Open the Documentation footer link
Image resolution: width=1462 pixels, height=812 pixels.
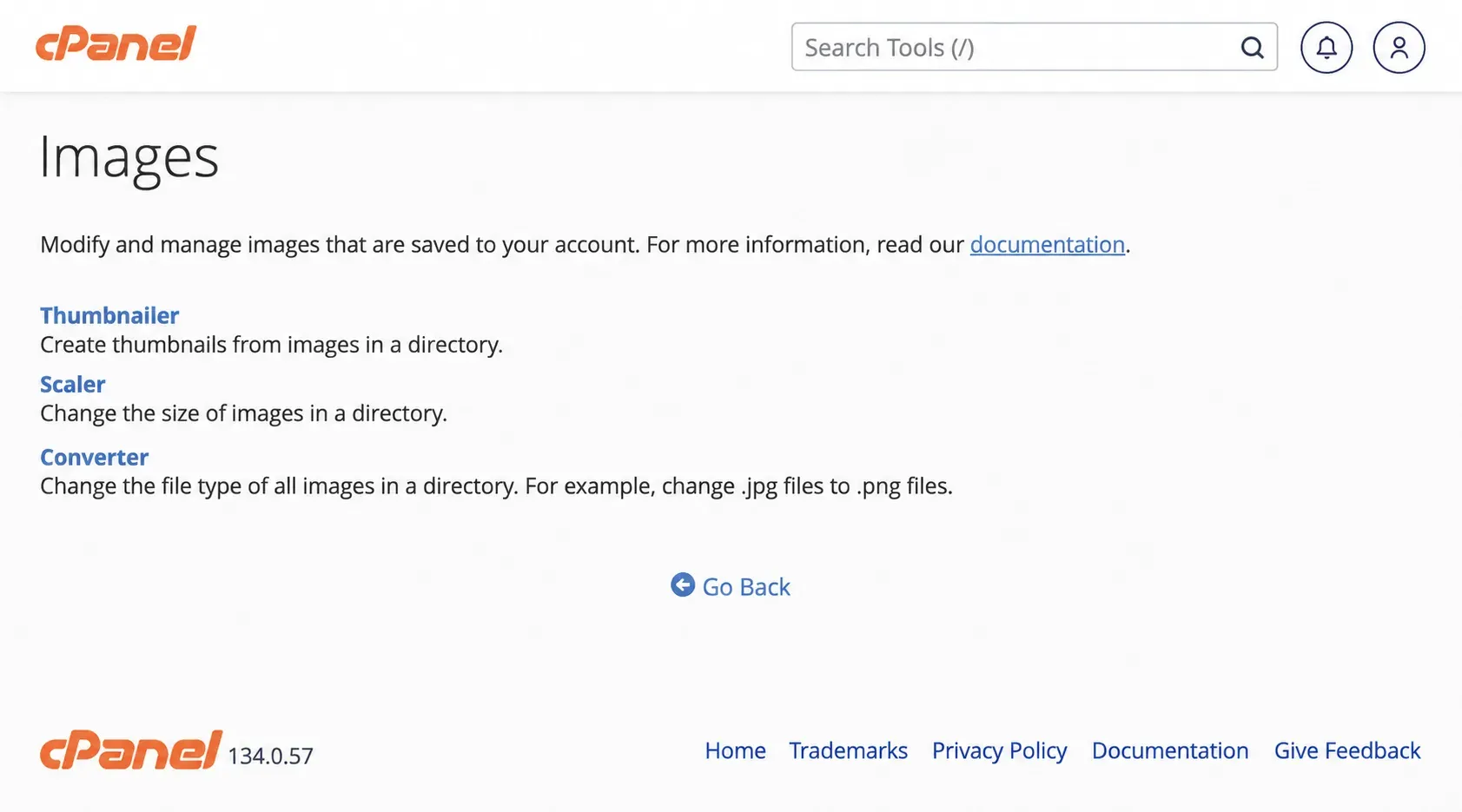(x=1170, y=750)
